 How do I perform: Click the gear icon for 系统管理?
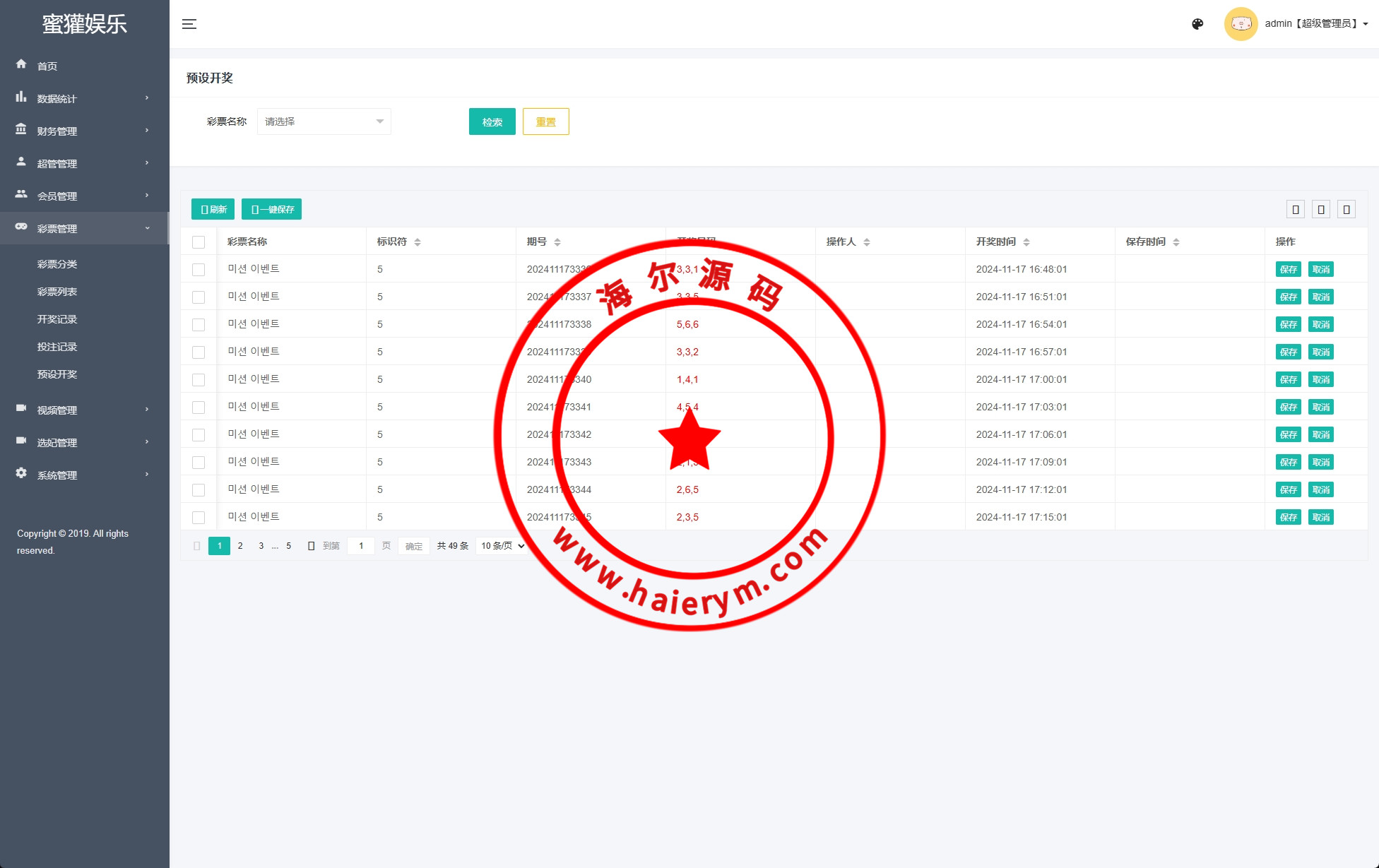coord(21,473)
